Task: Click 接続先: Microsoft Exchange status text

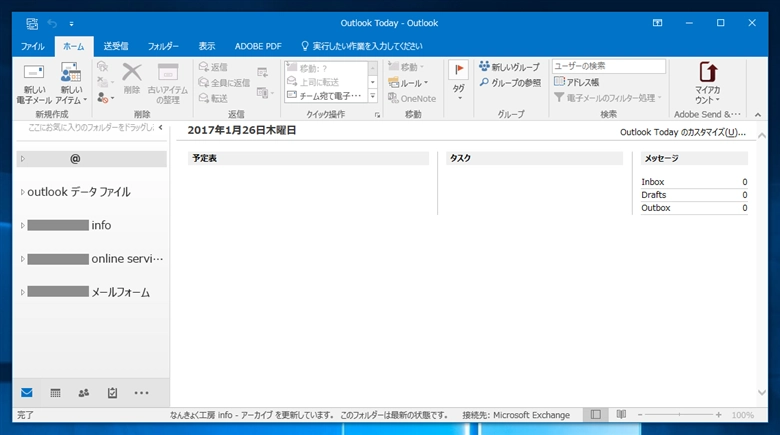Action: 516,415
